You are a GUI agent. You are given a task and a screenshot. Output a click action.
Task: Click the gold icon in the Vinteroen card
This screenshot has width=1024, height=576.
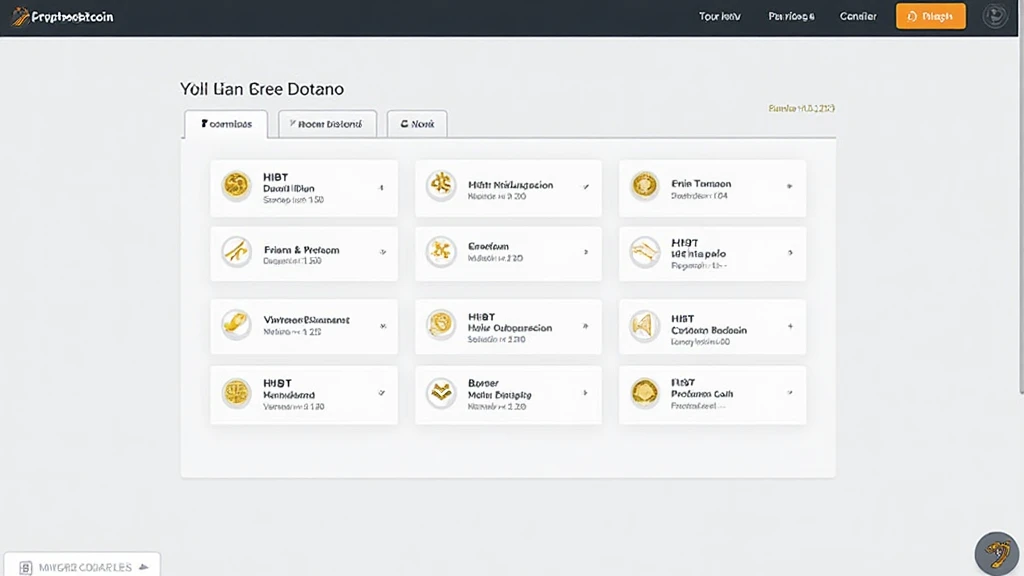236,324
